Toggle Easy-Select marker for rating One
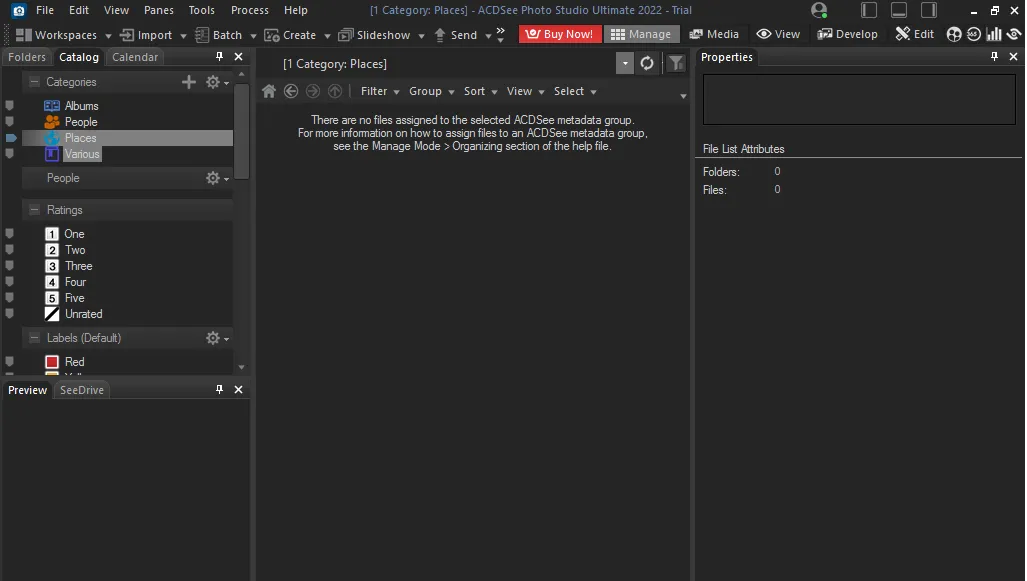This screenshot has height=581, width=1027. (10, 234)
